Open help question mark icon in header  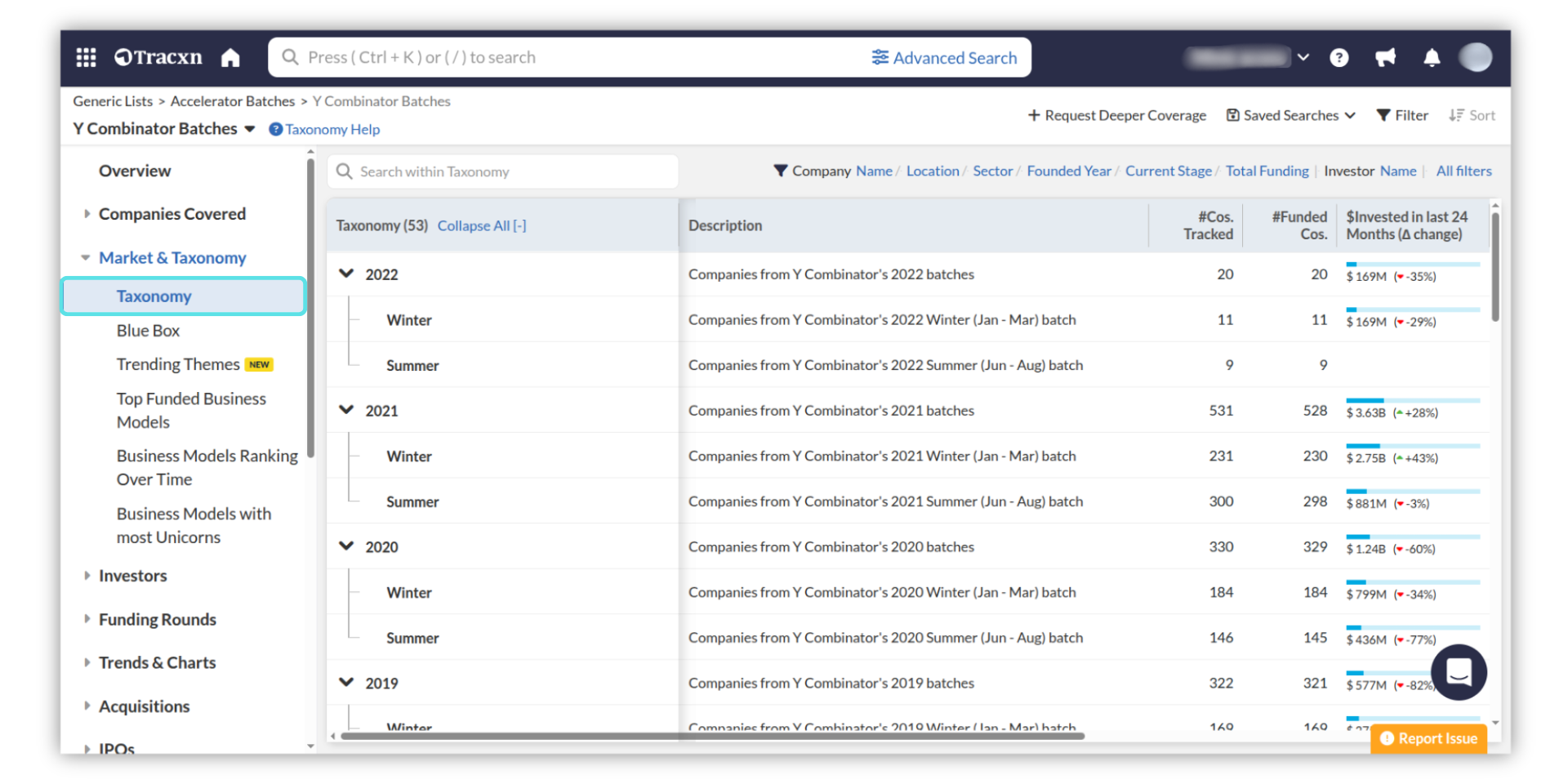coord(1339,58)
